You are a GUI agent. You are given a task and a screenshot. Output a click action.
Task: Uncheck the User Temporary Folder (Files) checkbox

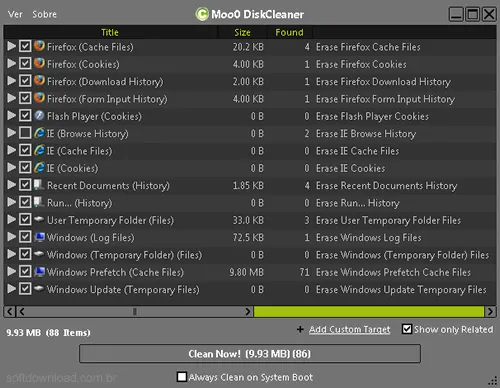25,219
